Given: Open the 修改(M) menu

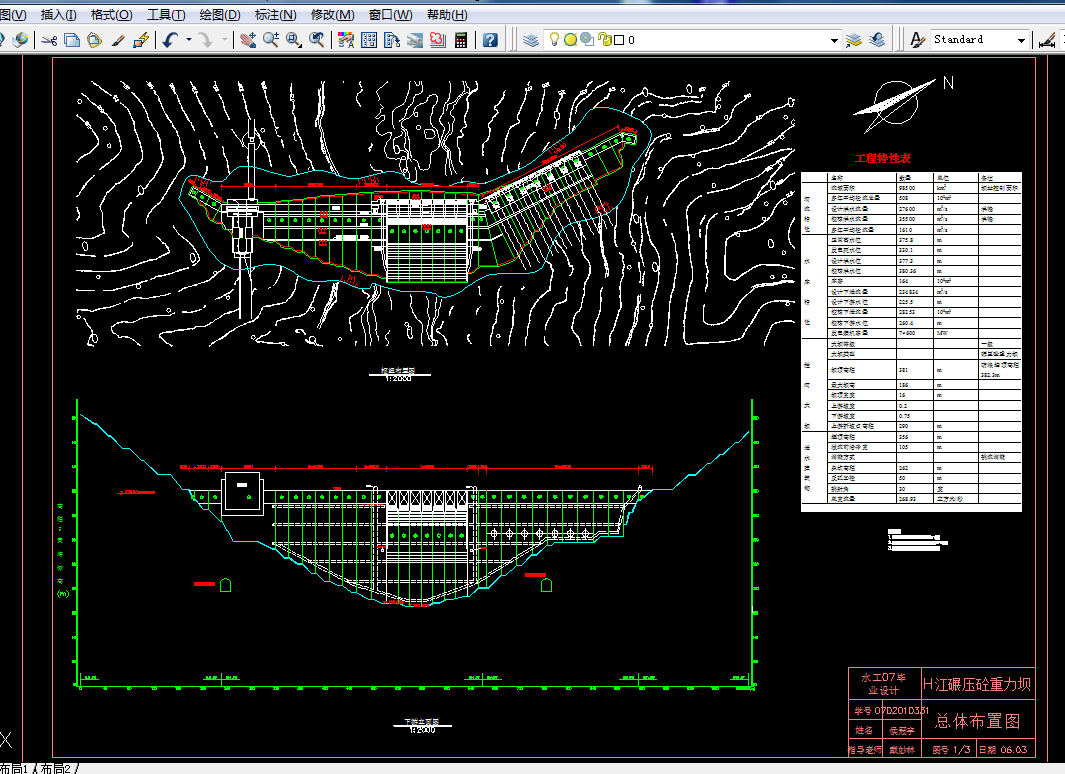Looking at the screenshot, I should coord(332,14).
